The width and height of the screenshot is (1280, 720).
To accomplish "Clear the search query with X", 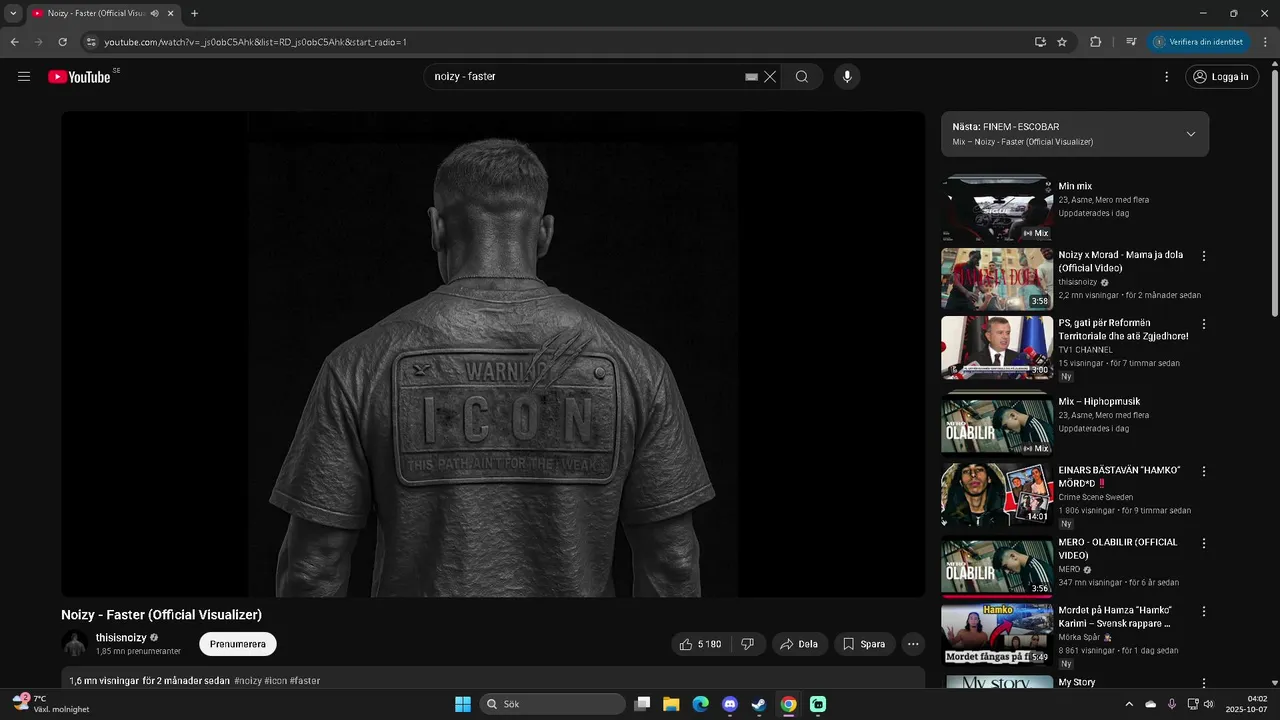I will [x=770, y=77].
